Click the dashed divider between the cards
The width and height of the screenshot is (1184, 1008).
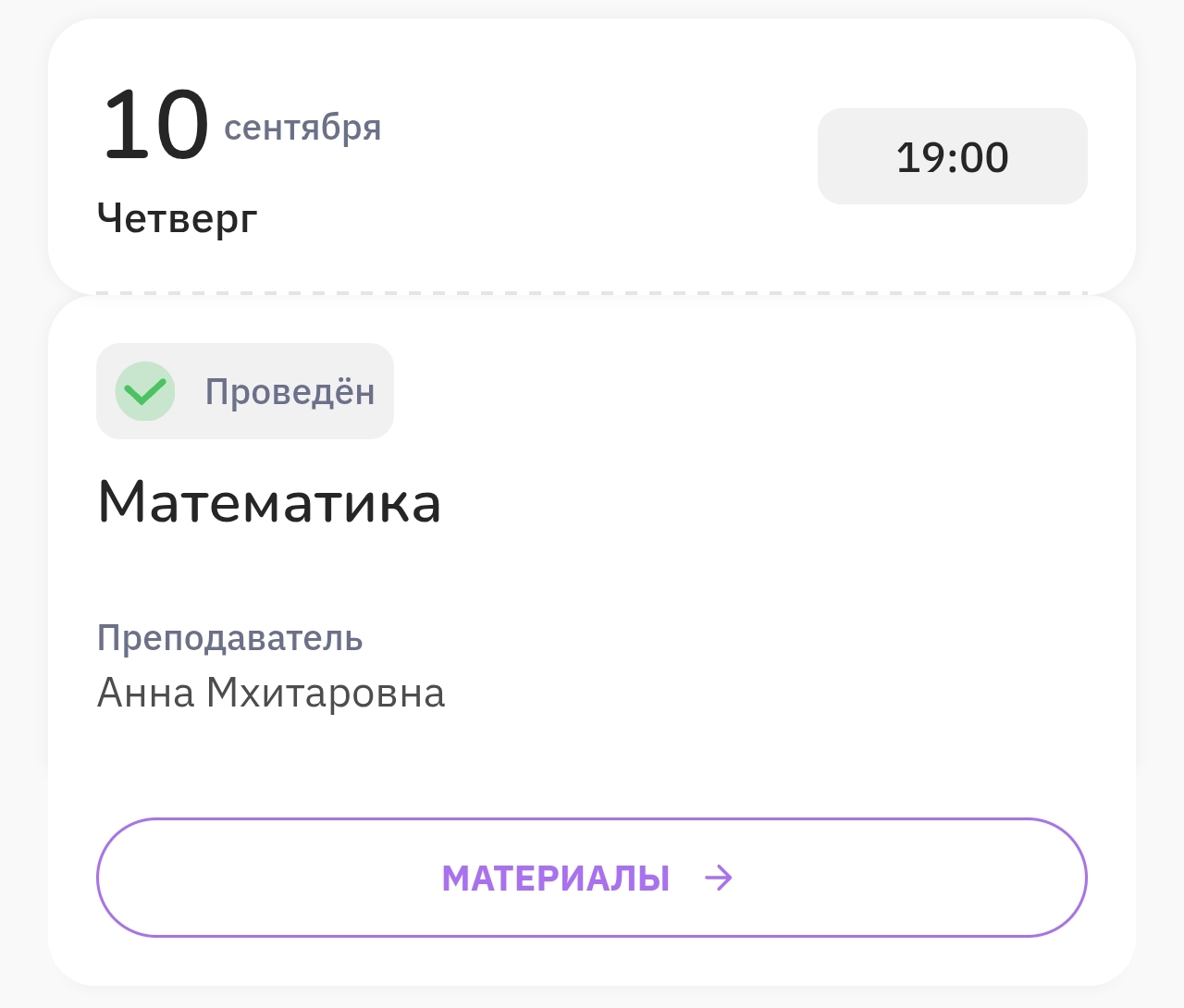tap(592, 294)
